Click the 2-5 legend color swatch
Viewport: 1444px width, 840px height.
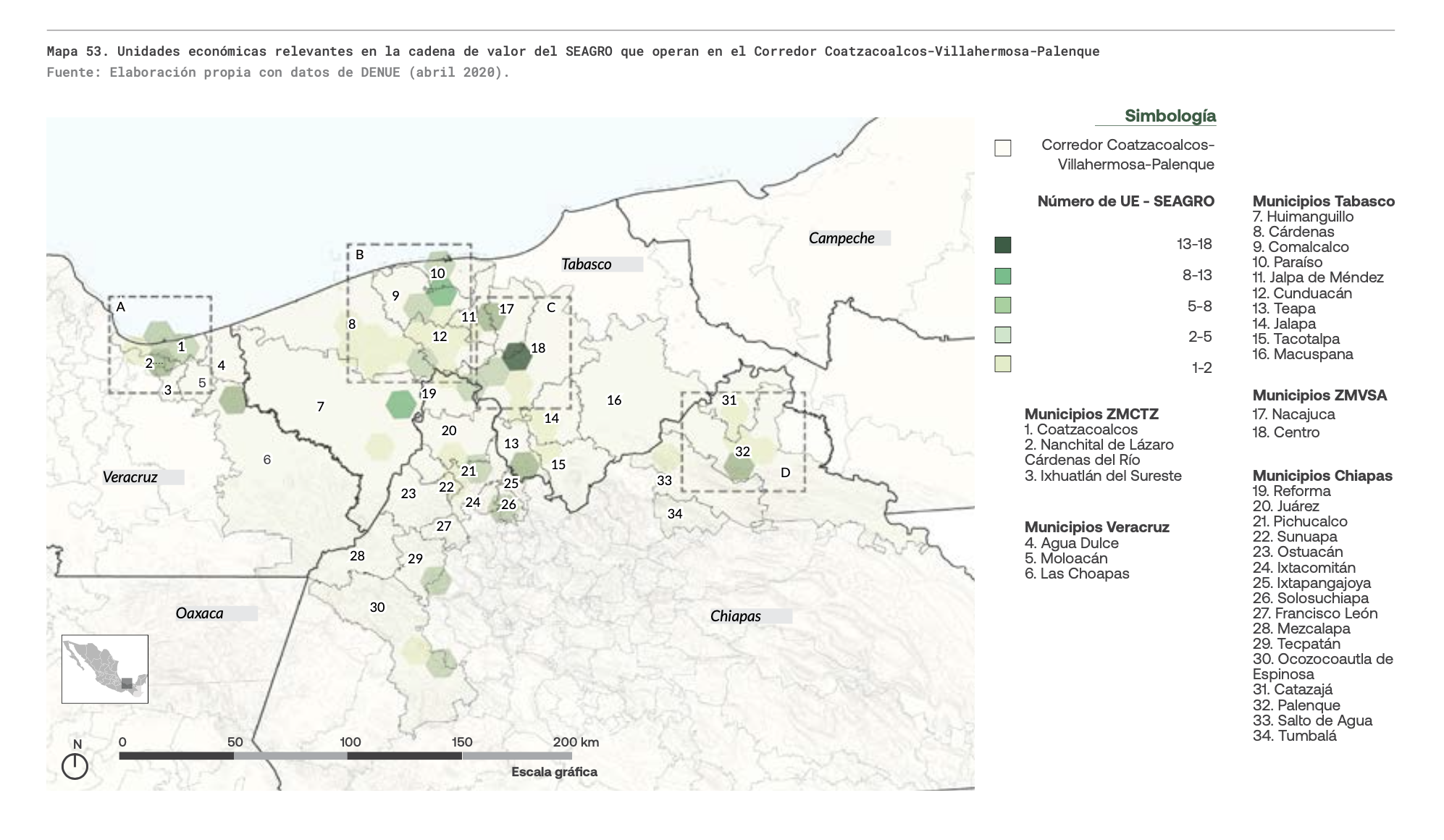pyautogui.click(x=1002, y=335)
